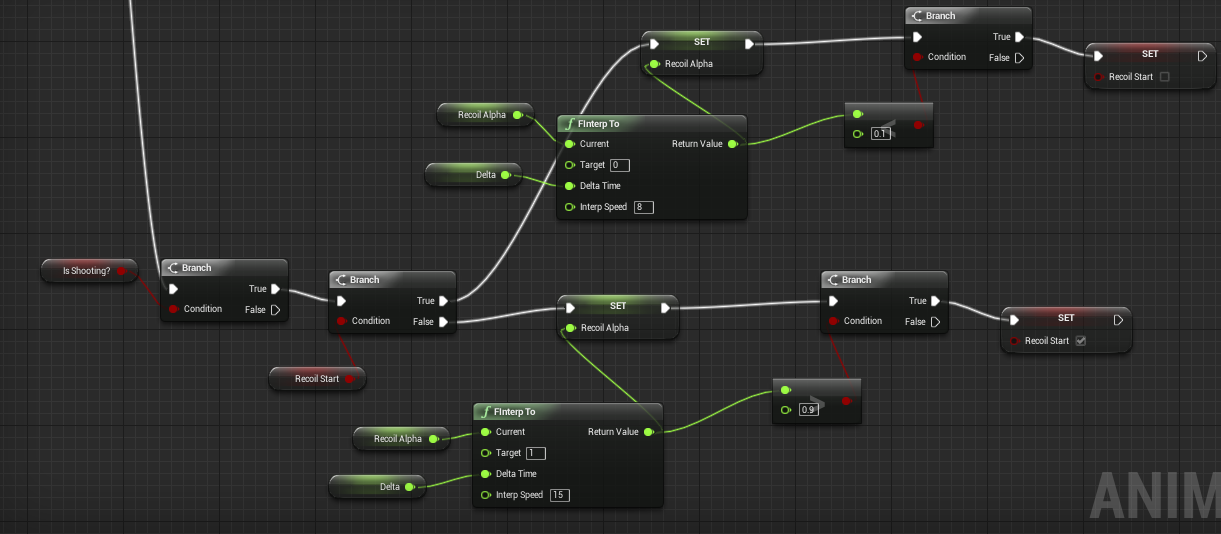Image resolution: width=1221 pixels, height=534 pixels.
Task: Click Delta Time pin on FInterp To with Target 0
Action: (570, 186)
